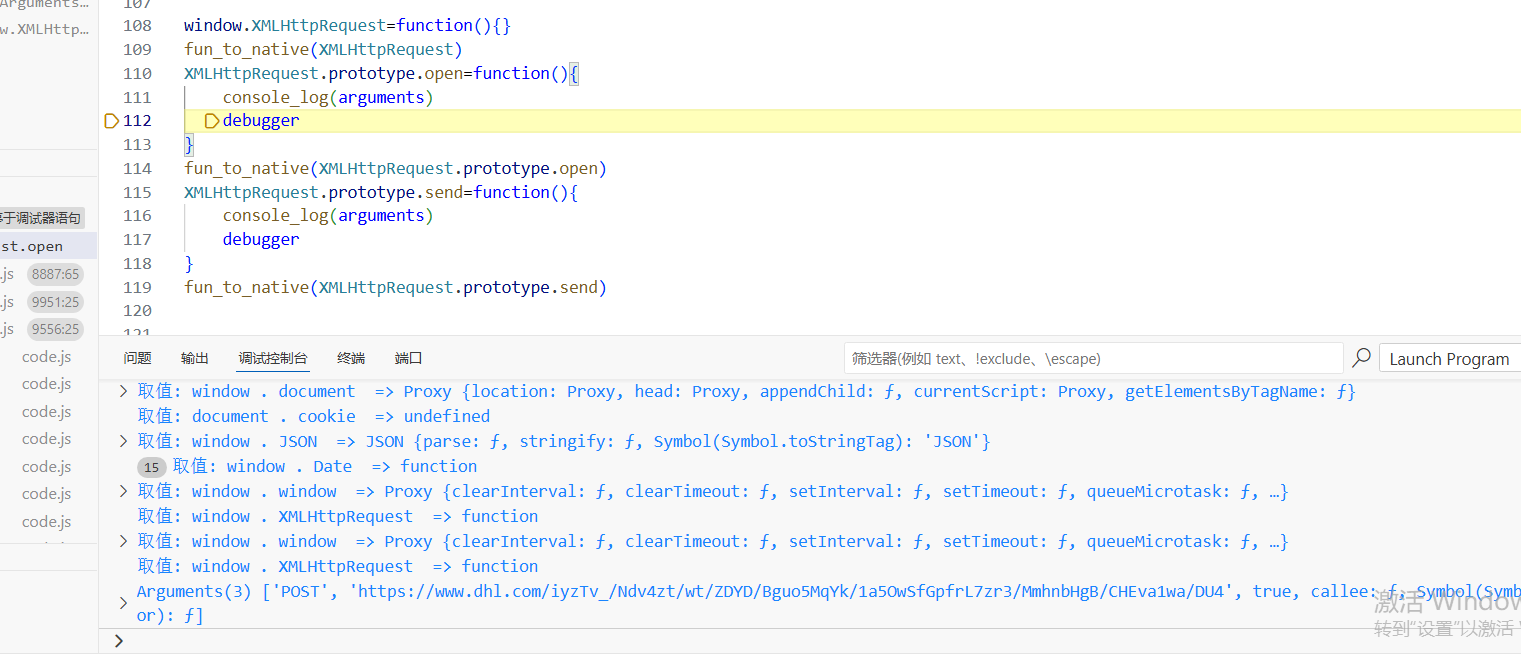
Task: Click the 9556:25 line badge in call stack
Action: point(55,329)
